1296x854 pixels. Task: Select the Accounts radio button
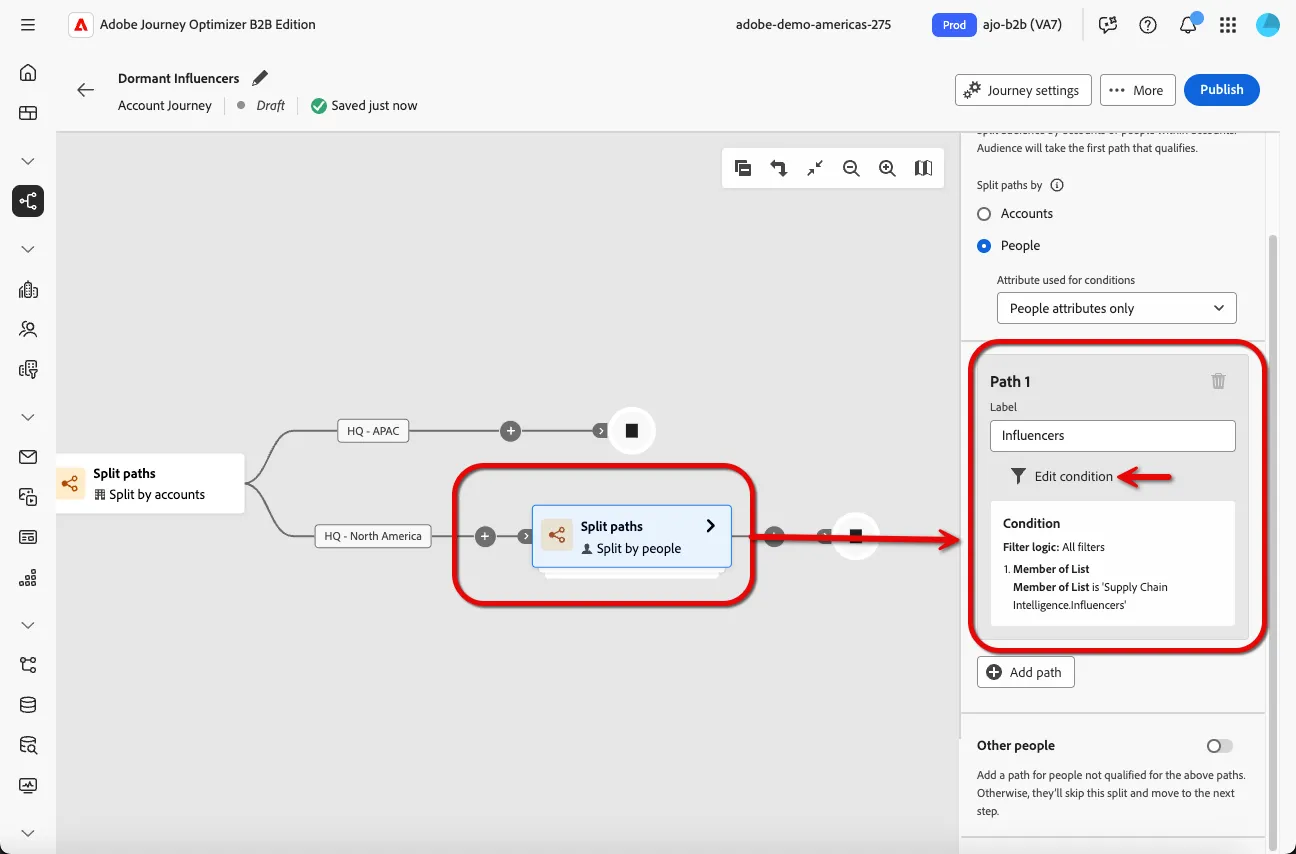(984, 214)
